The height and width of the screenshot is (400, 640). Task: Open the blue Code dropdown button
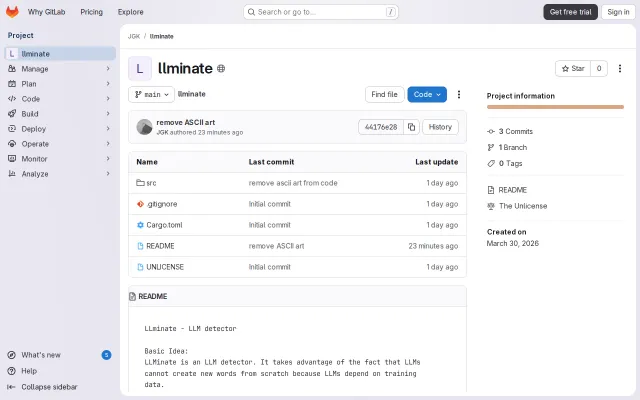click(427, 94)
